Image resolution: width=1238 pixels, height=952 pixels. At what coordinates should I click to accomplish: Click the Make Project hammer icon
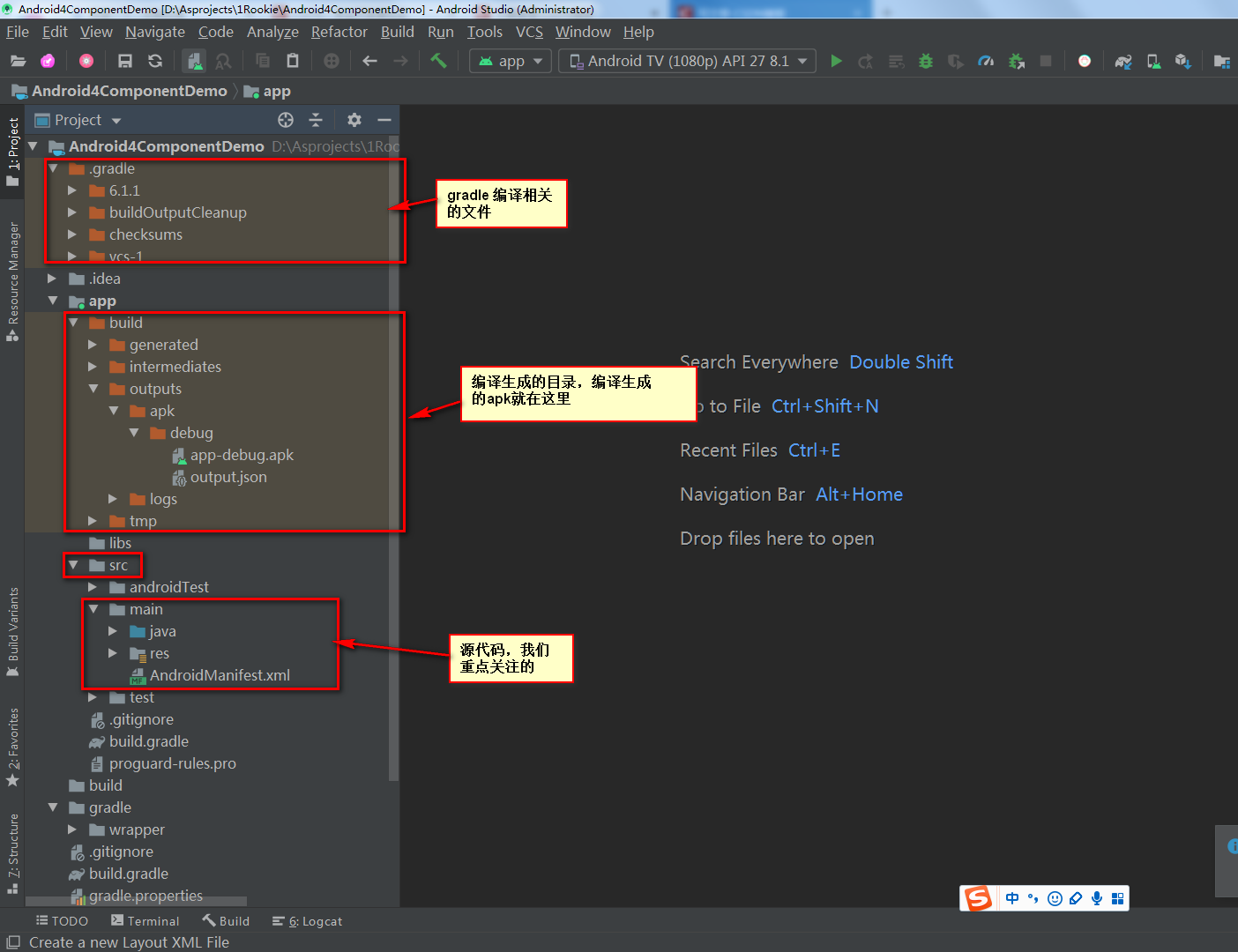(438, 61)
